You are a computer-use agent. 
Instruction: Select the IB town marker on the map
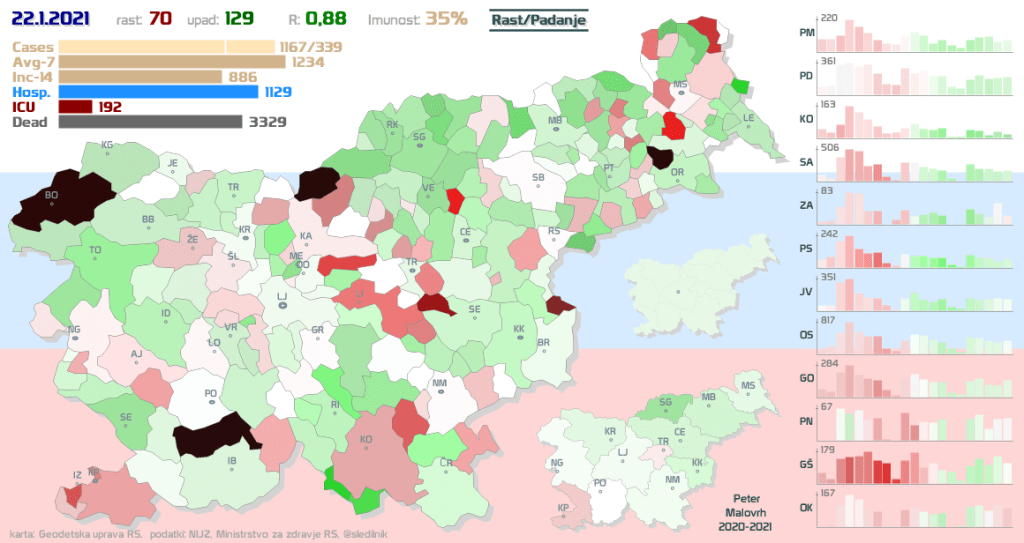[232, 467]
